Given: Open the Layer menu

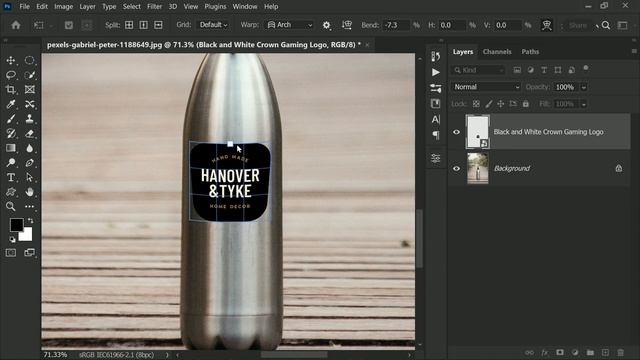Looking at the screenshot, I should pyautogui.click(x=87, y=7).
